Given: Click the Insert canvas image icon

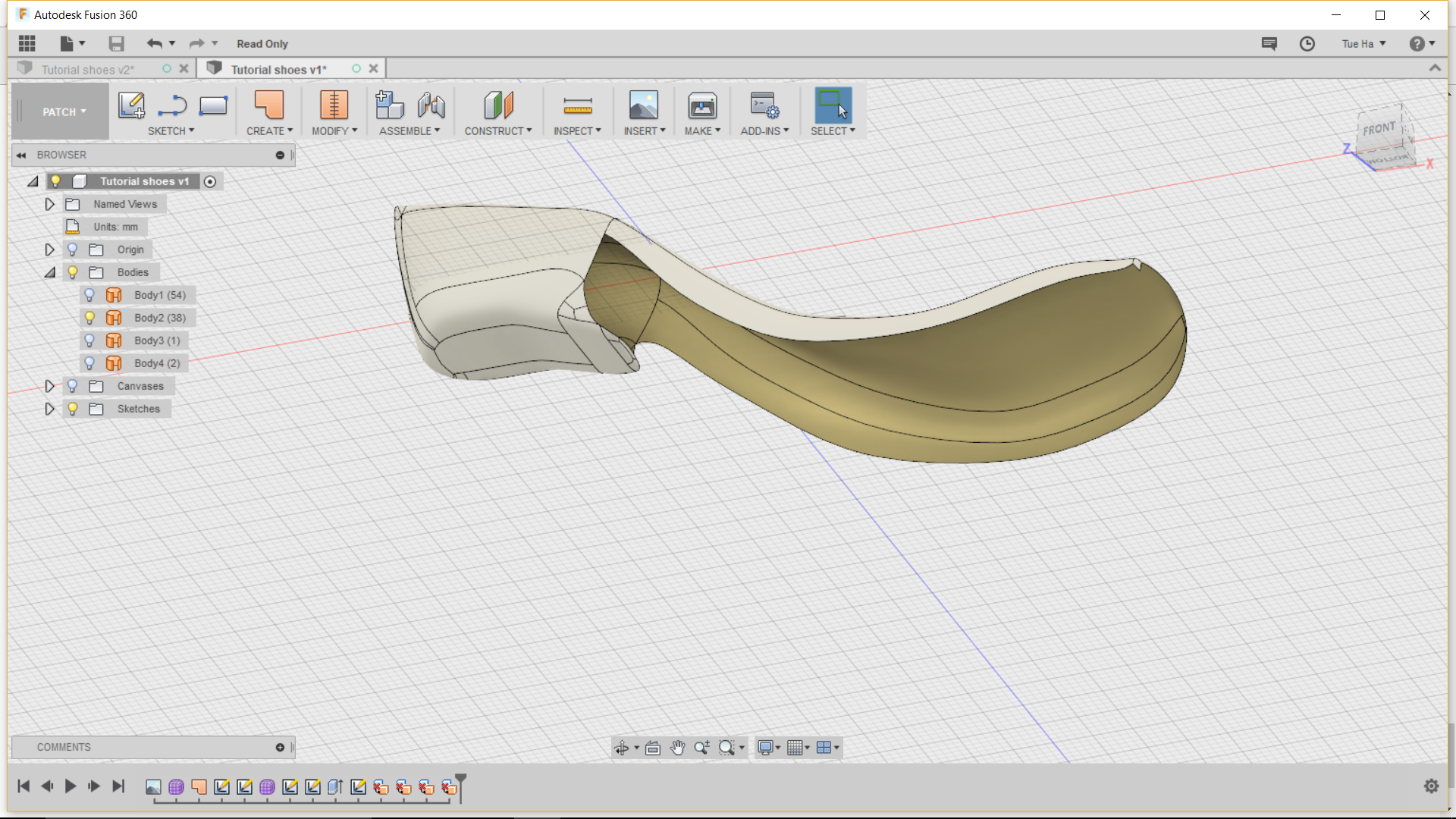Looking at the screenshot, I should tap(644, 105).
